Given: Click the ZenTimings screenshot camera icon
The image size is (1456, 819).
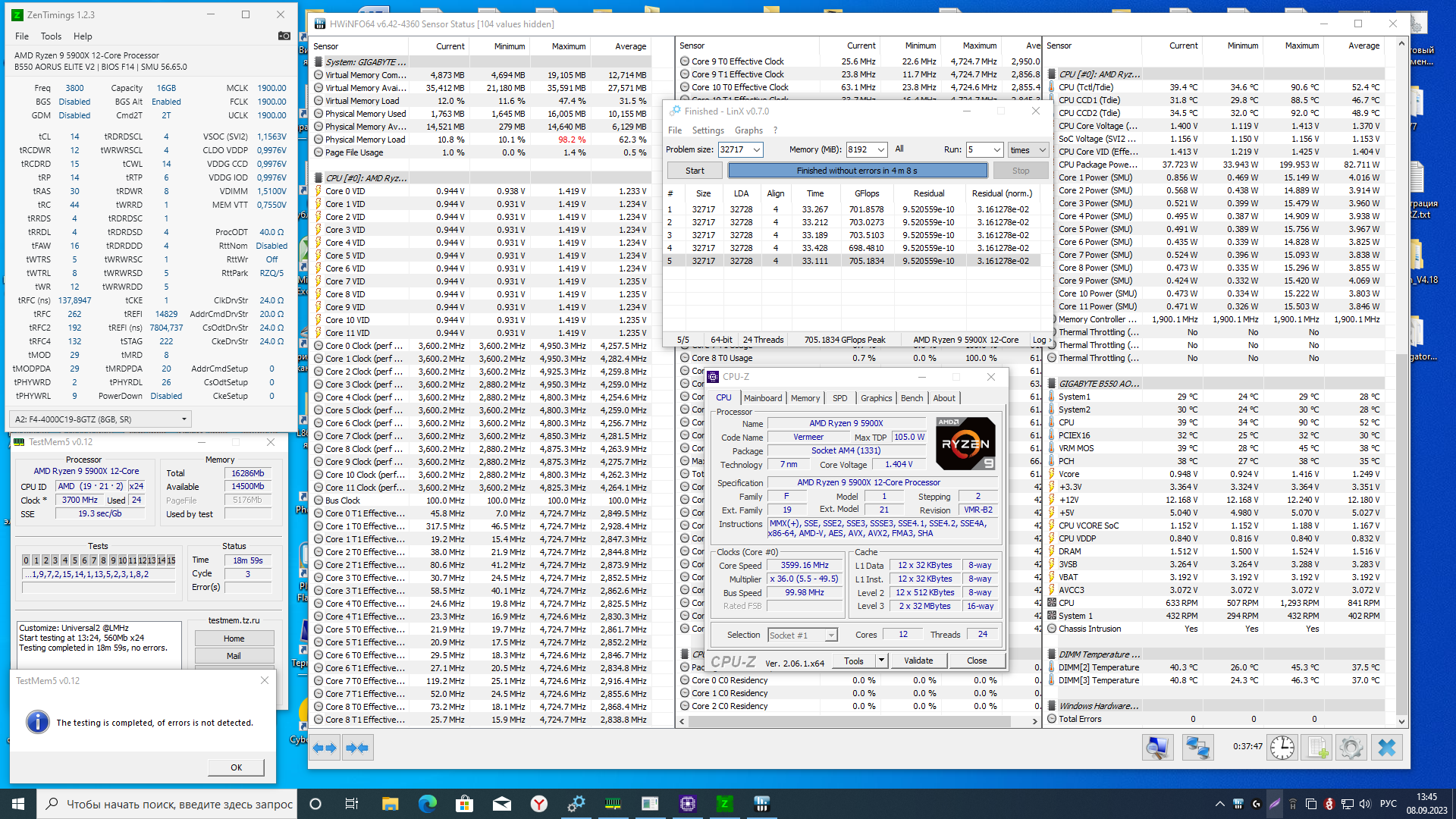Looking at the screenshot, I should click(x=284, y=36).
